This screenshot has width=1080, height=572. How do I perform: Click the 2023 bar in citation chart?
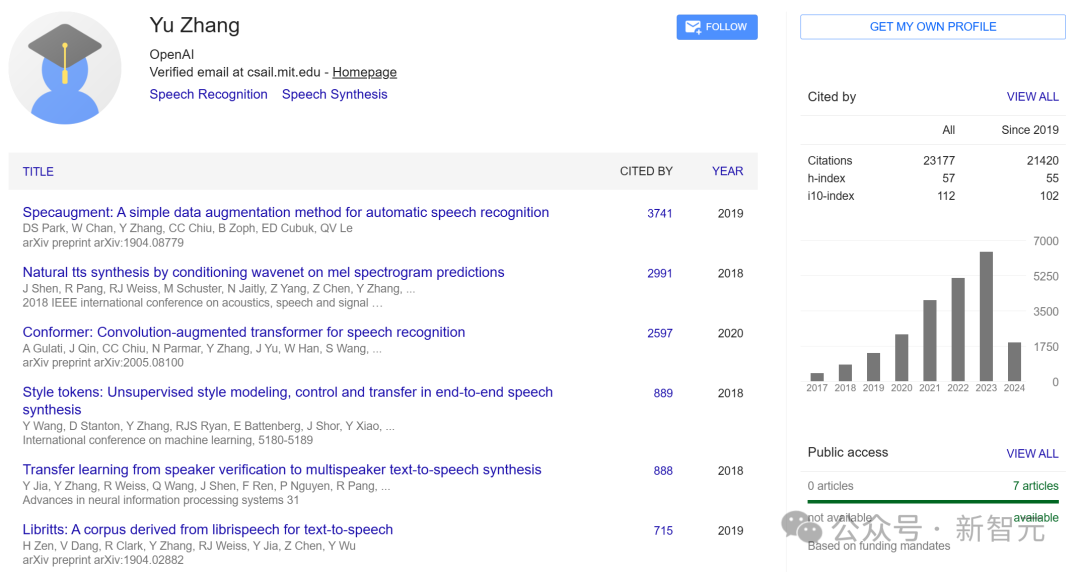pyautogui.click(x=986, y=316)
